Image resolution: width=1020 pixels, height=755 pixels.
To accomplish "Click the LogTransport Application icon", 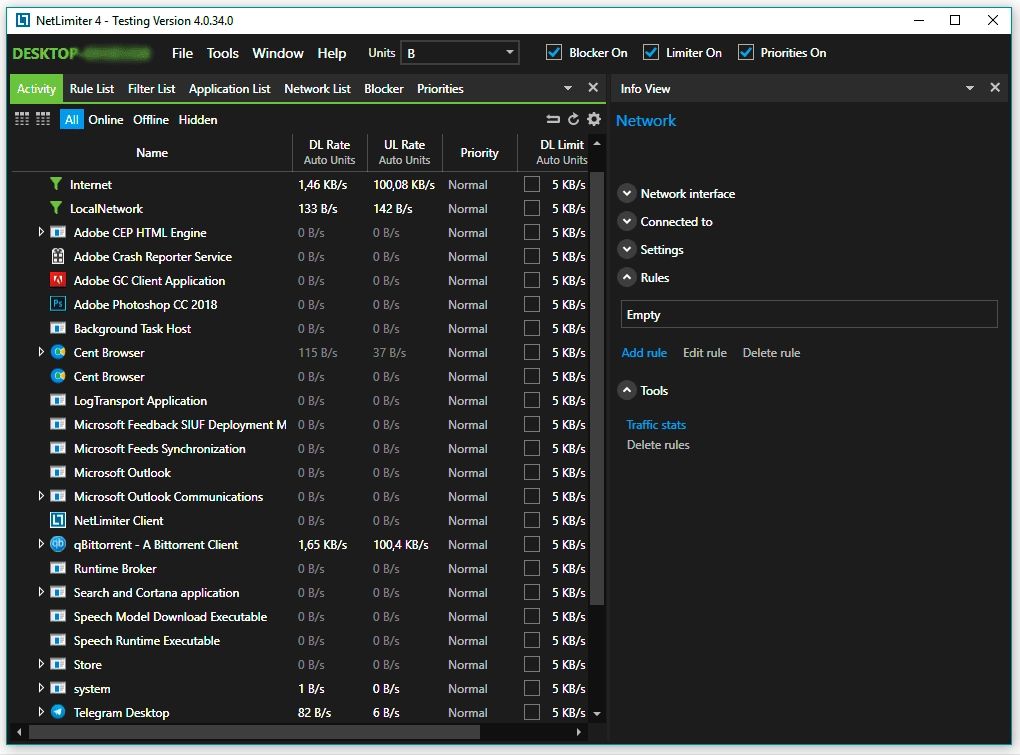I will click(58, 400).
